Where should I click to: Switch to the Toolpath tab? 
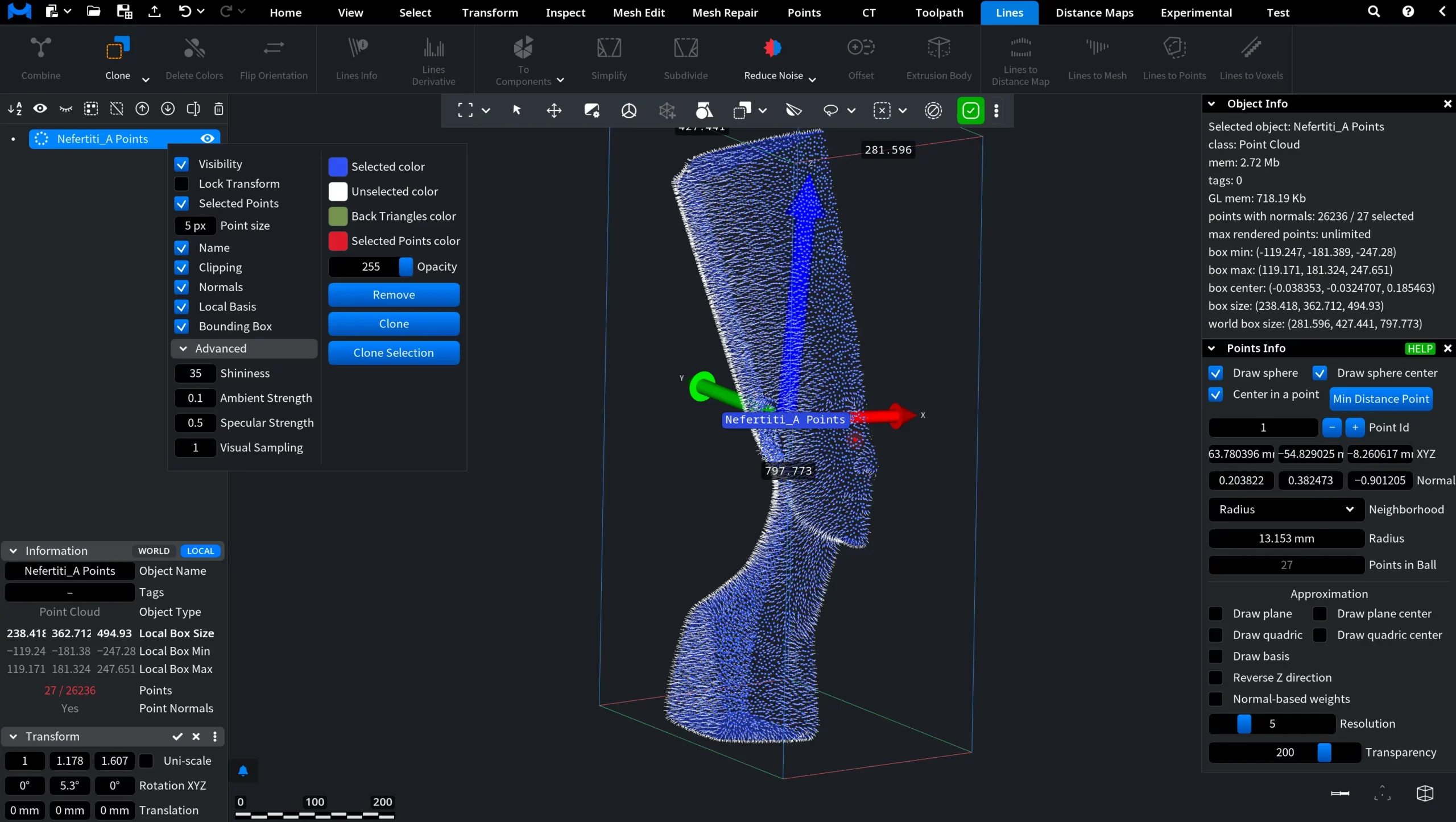click(939, 13)
